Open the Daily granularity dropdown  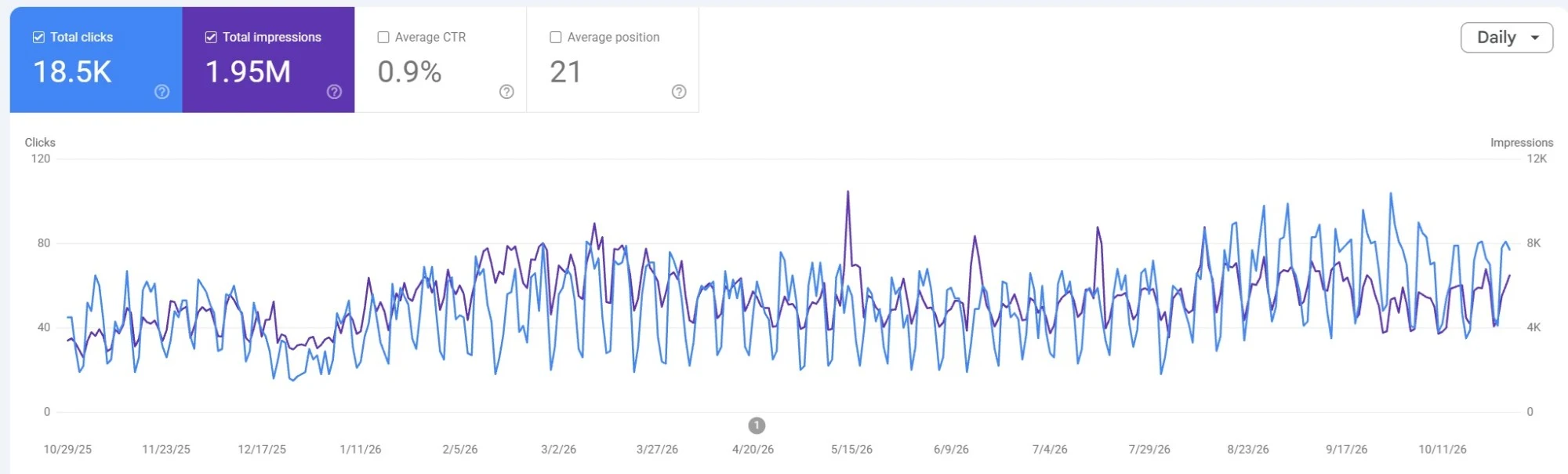(x=1507, y=38)
